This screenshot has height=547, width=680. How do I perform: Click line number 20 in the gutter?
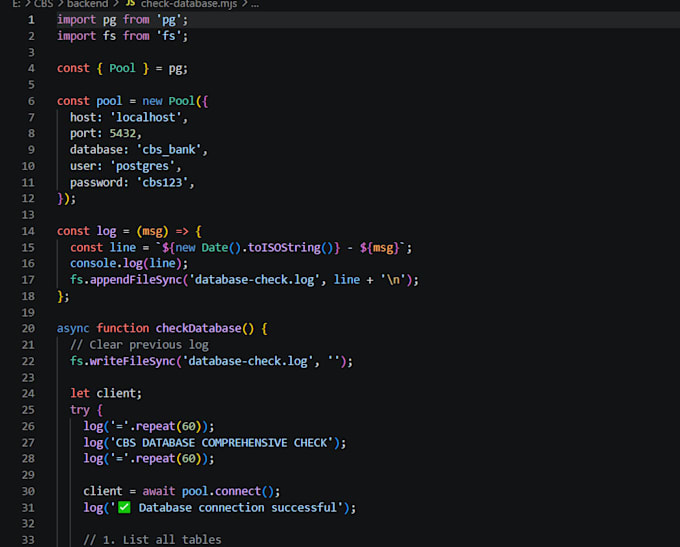click(28, 328)
